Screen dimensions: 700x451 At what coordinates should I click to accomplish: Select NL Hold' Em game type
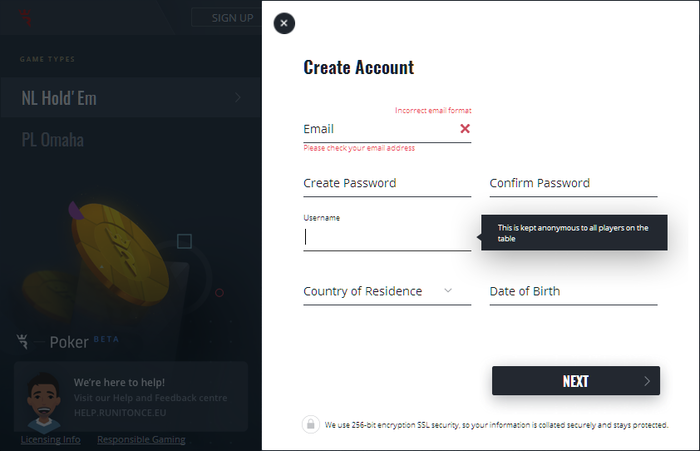click(x=60, y=98)
